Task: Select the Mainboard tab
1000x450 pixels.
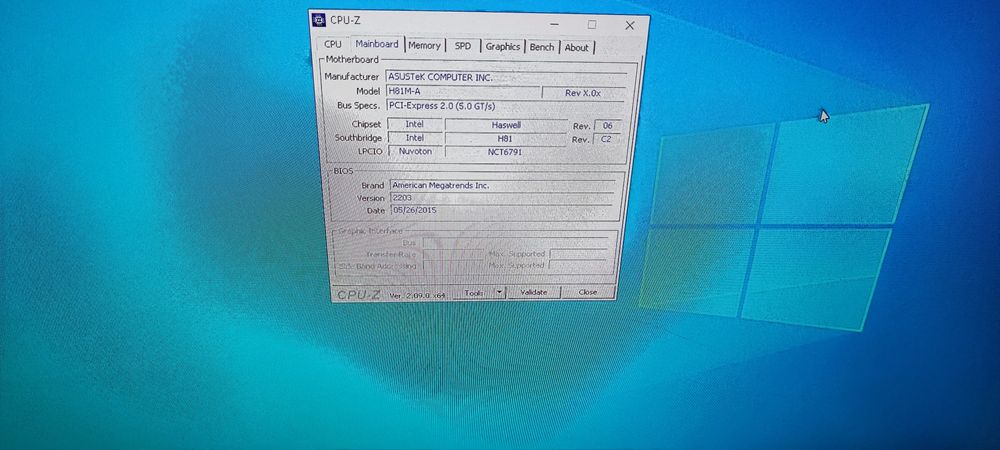Action: click(x=377, y=44)
